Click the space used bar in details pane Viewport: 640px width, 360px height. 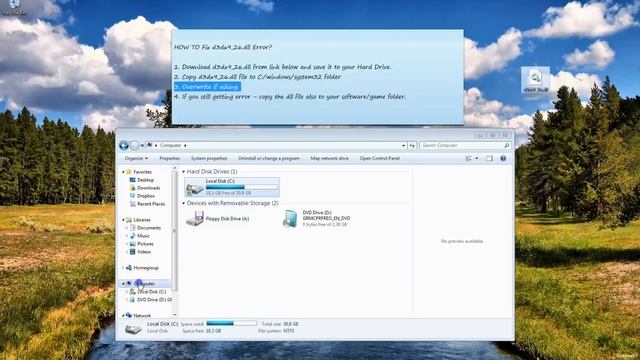click(232, 324)
